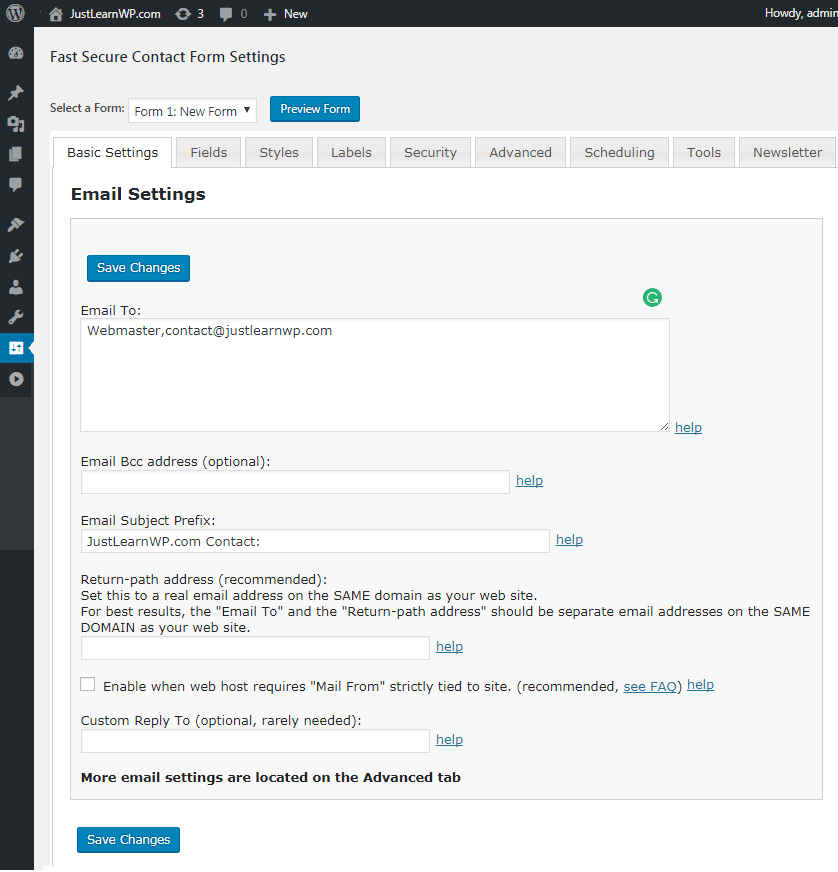Click the bottom Save Changes button
The width and height of the screenshot is (838, 872).
[x=128, y=840]
